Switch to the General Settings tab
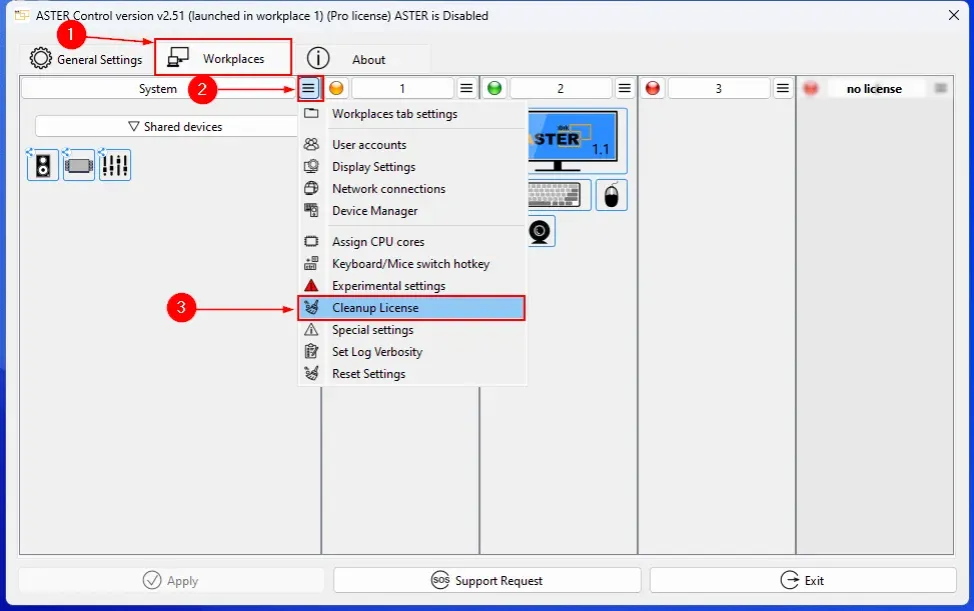Screen dimensions: 974x611 point(86,59)
